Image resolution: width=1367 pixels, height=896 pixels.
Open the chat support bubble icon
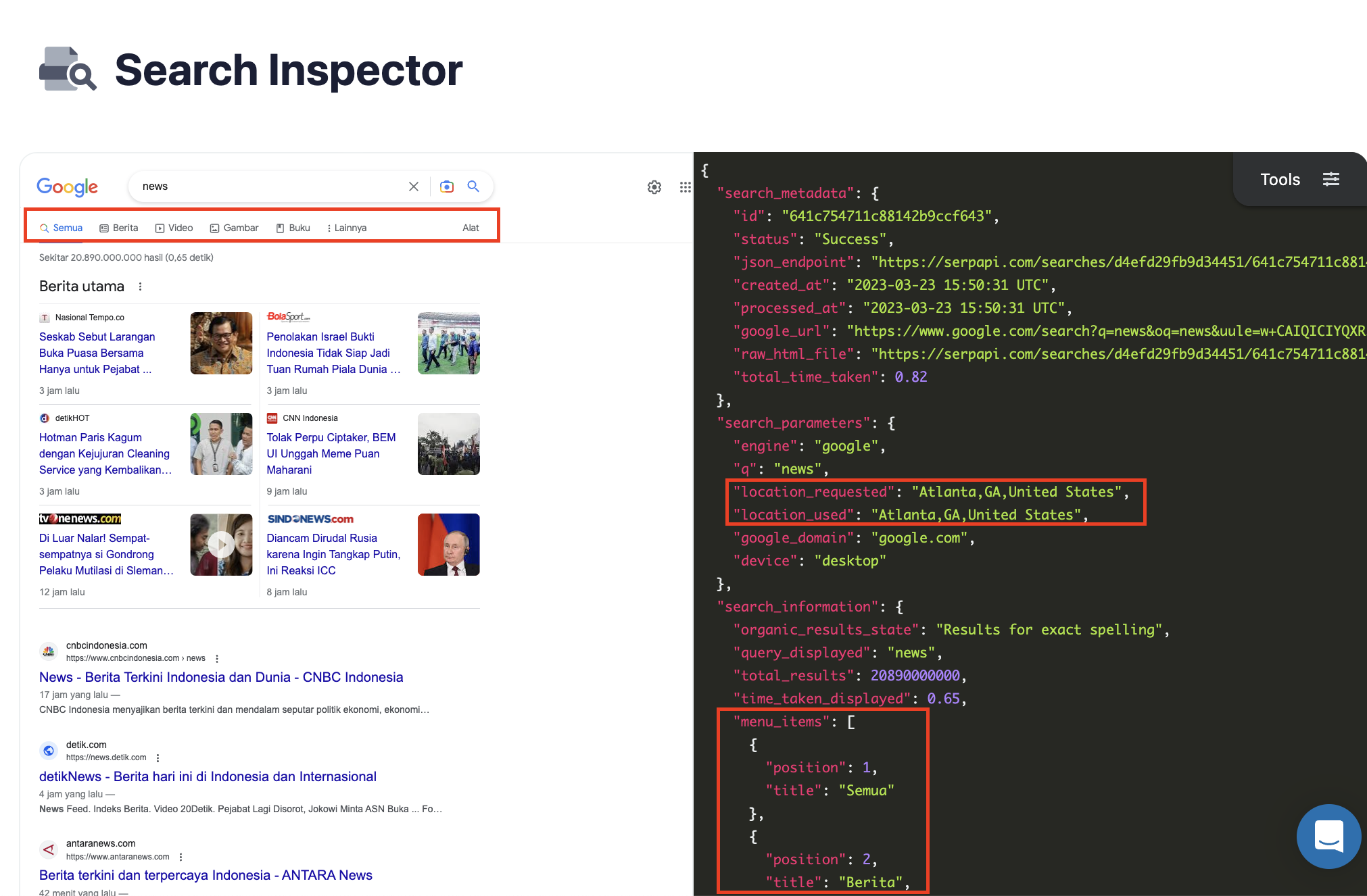point(1328,836)
